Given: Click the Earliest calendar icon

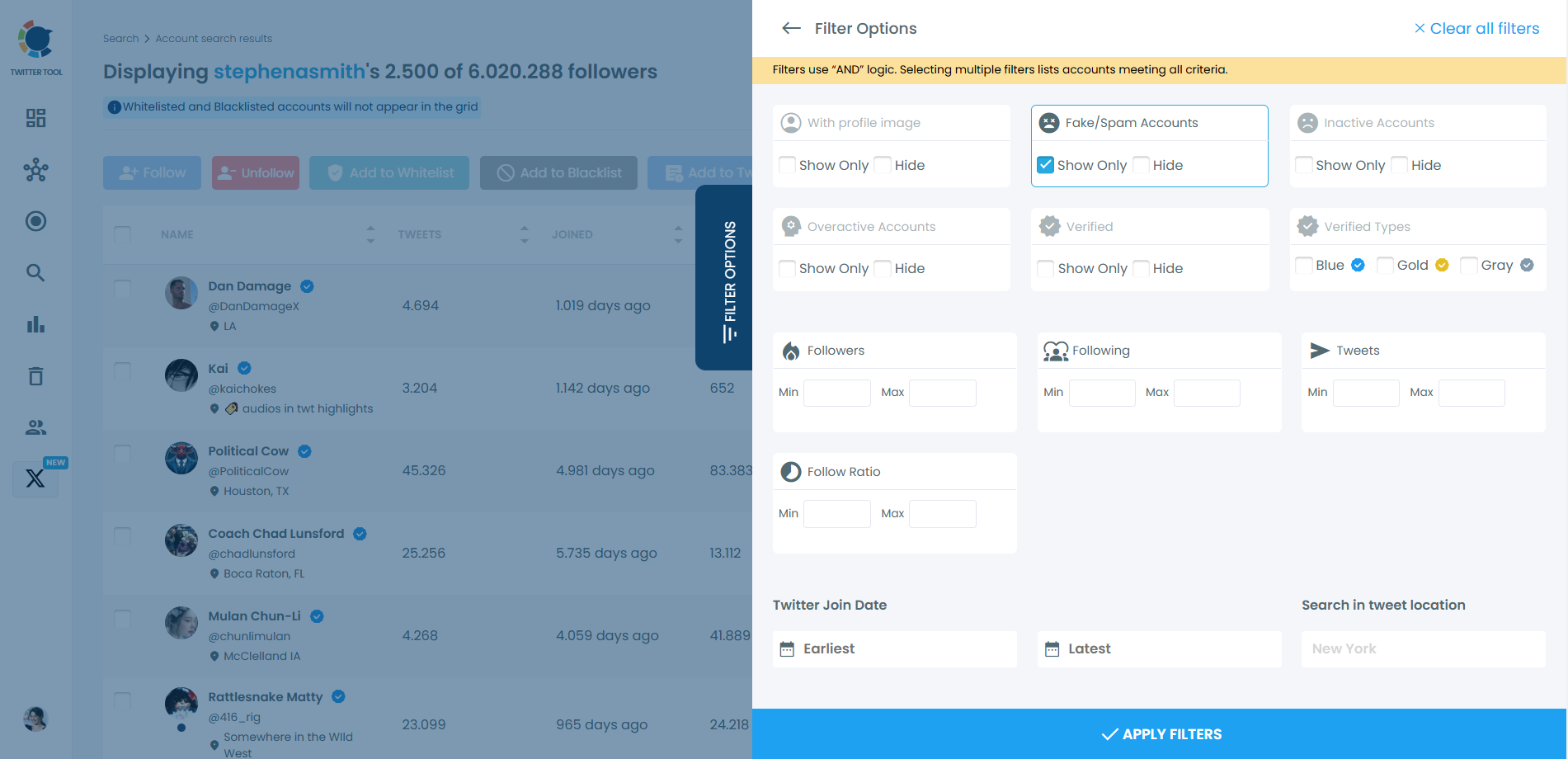Looking at the screenshot, I should pyautogui.click(x=788, y=649).
